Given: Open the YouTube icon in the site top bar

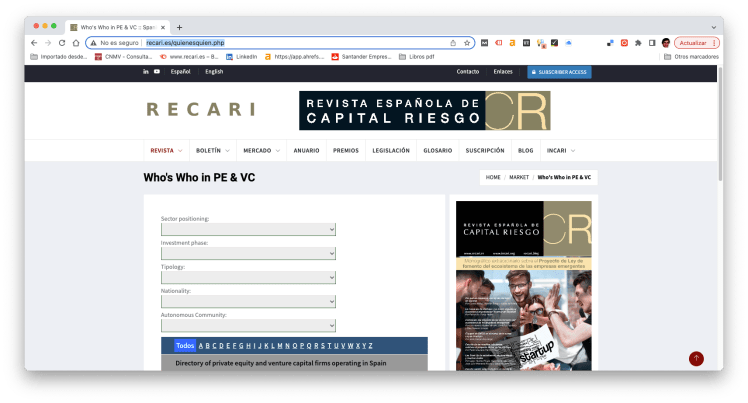Looking at the screenshot, I should [156, 72].
